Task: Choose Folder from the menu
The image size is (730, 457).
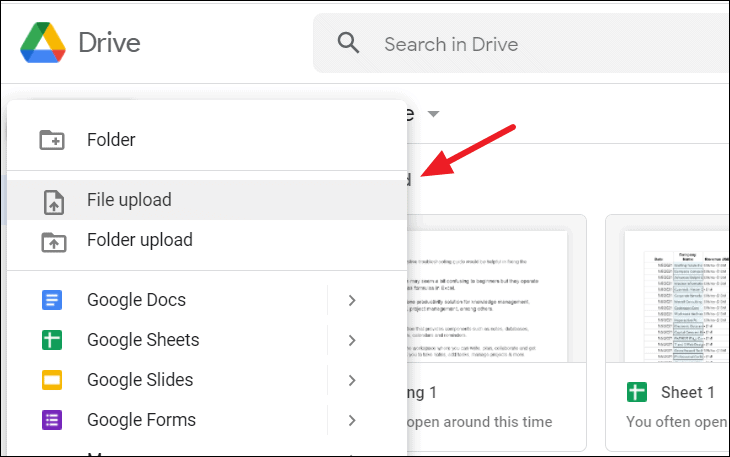Action: [207, 140]
